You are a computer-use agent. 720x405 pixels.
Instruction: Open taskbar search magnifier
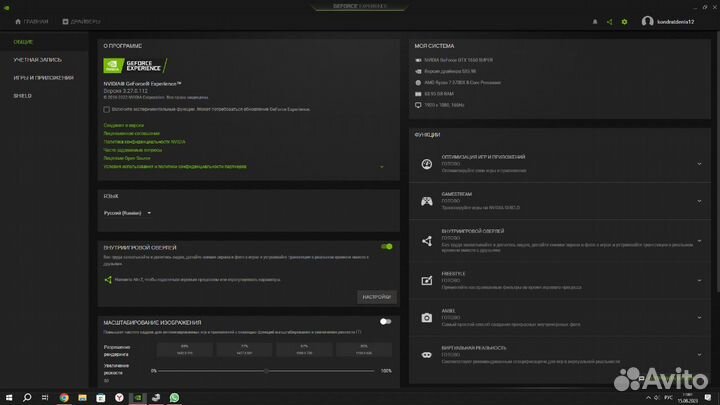pos(27,397)
